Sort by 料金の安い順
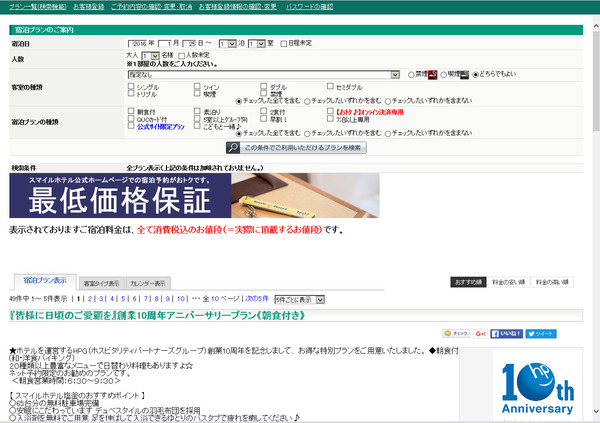The image size is (600, 423). pyautogui.click(x=509, y=282)
